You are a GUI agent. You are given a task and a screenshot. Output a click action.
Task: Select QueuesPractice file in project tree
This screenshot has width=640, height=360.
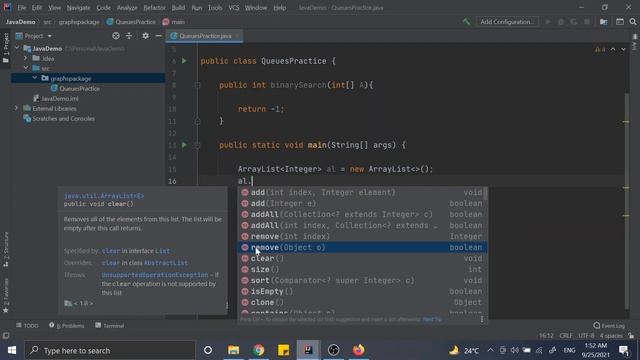pyautogui.click(x=79, y=88)
